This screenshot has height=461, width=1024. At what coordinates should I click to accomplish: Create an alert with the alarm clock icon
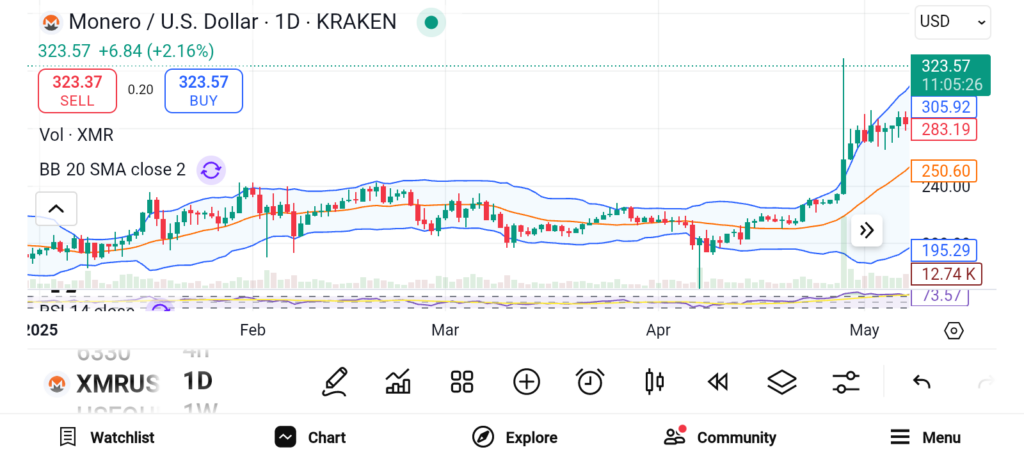pyautogui.click(x=590, y=381)
